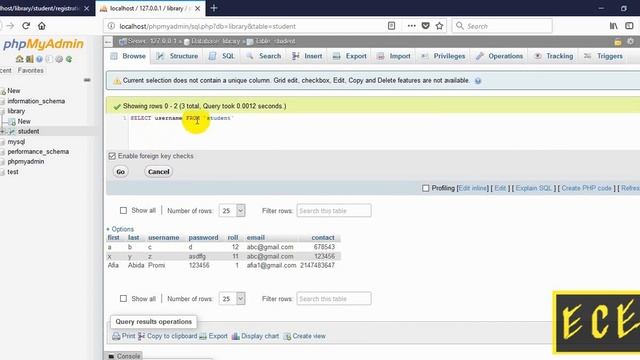Click the site information icon in address bar
Viewport: 640px width, 360px height.
click(x=111, y=26)
